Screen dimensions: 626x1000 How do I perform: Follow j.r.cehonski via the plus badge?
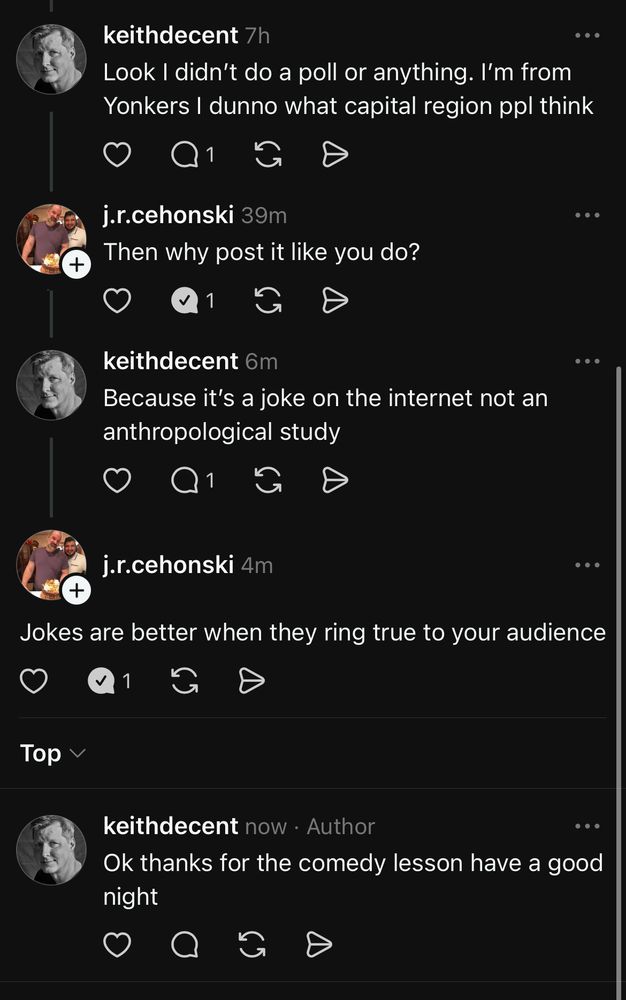[x=76, y=265]
